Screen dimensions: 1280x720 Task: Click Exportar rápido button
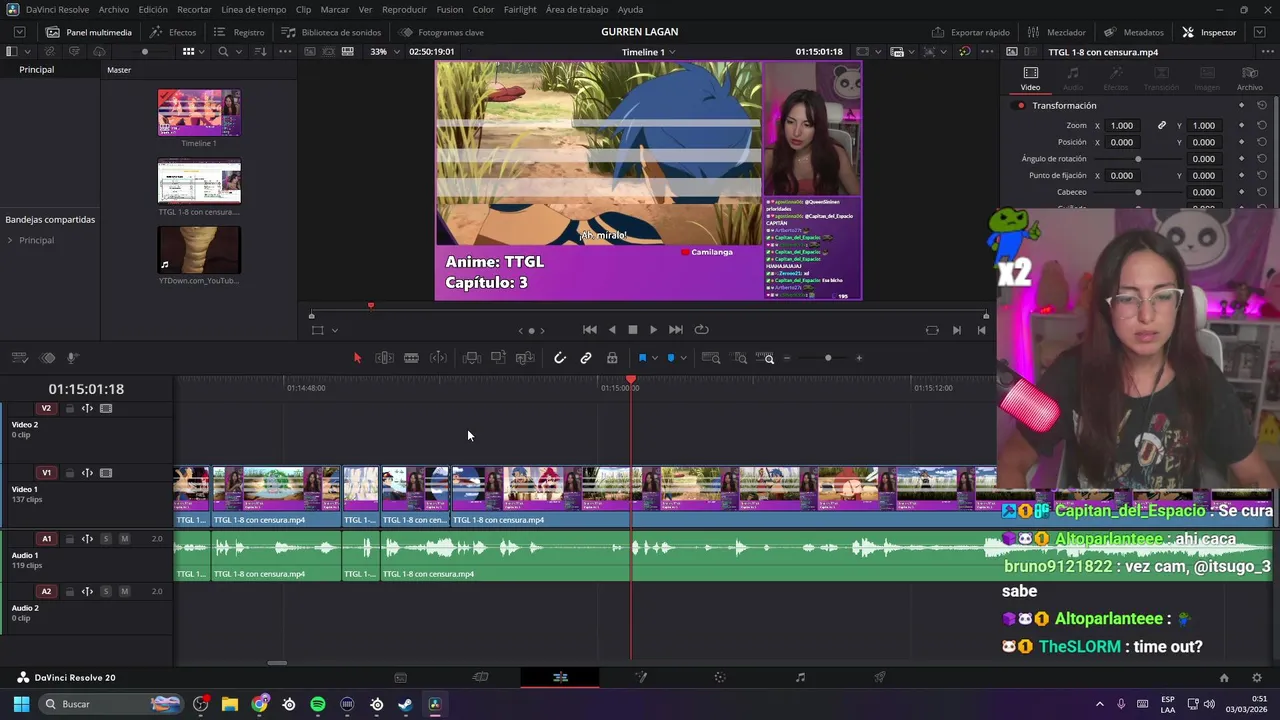[x=971, y=32]
